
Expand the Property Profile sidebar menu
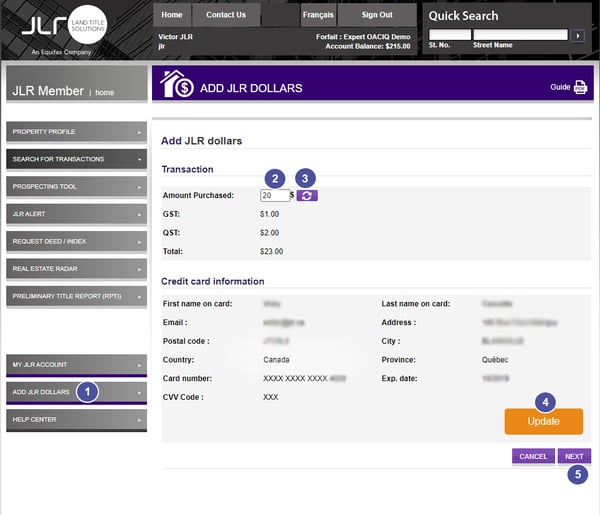(77, 132)
